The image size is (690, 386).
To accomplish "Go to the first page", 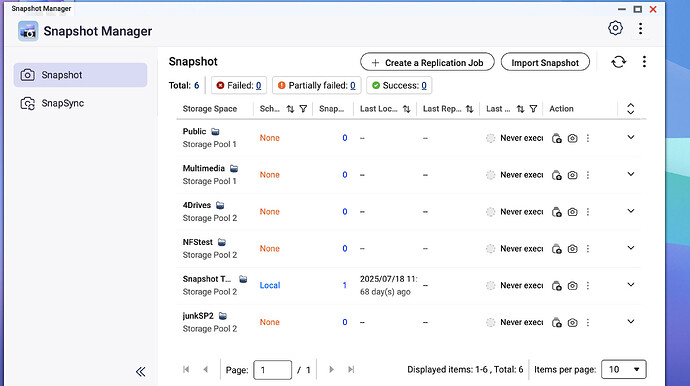I will pyautogui.click(x=186, y=370).
